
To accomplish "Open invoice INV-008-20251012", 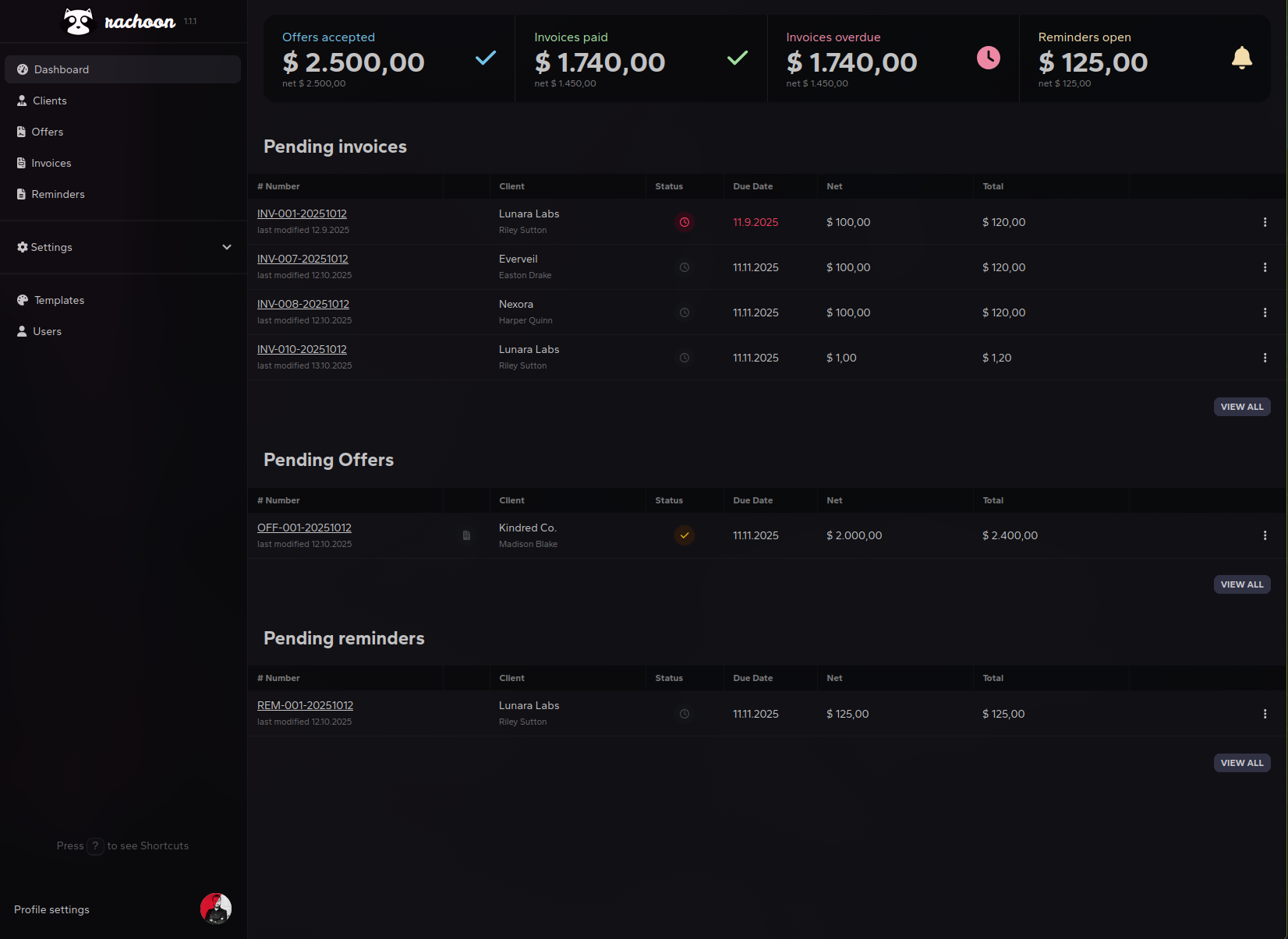I will click(x=303, y=304).
